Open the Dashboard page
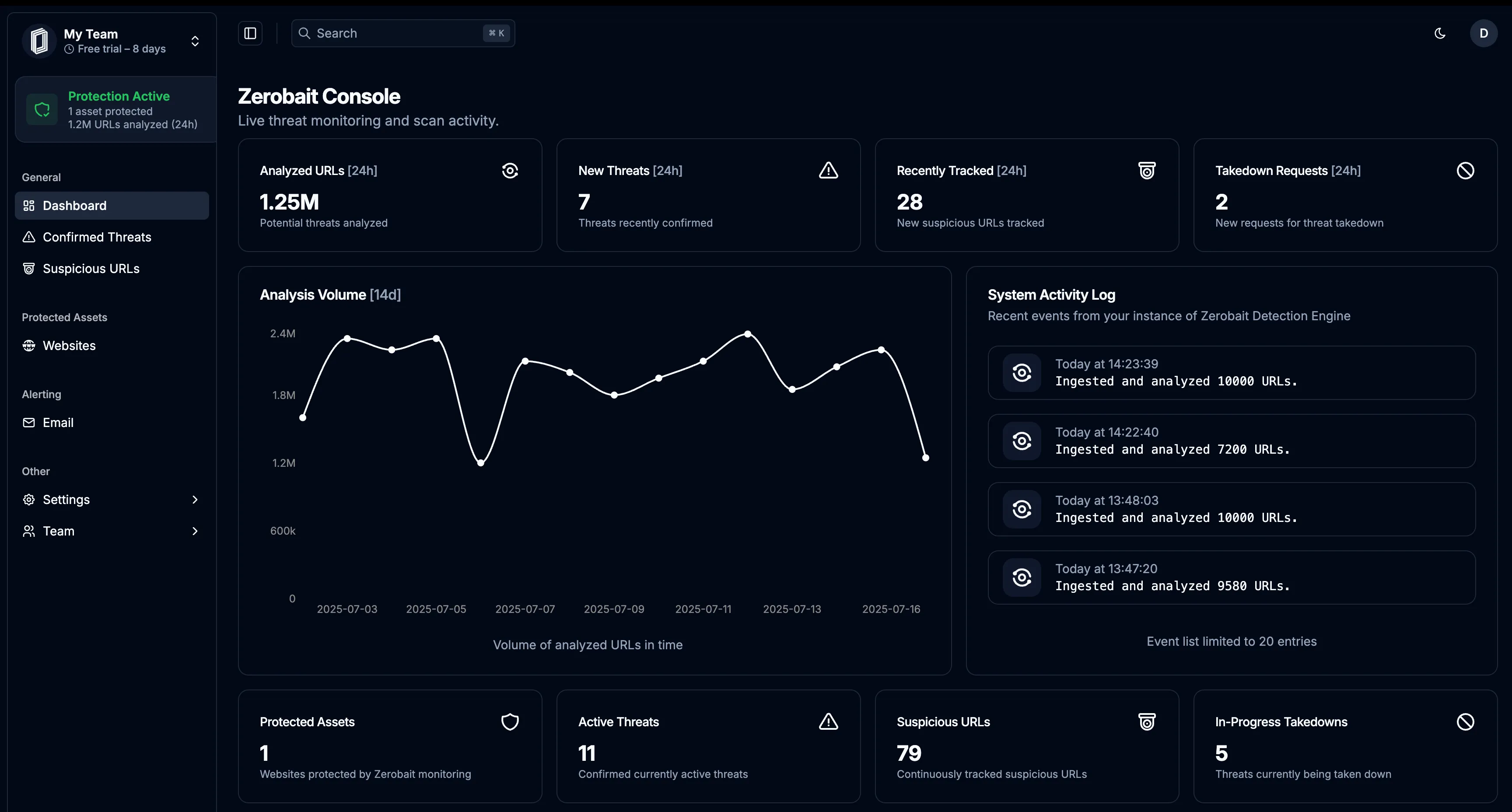This screenshot has height=812, width=1512. [73, 206]
